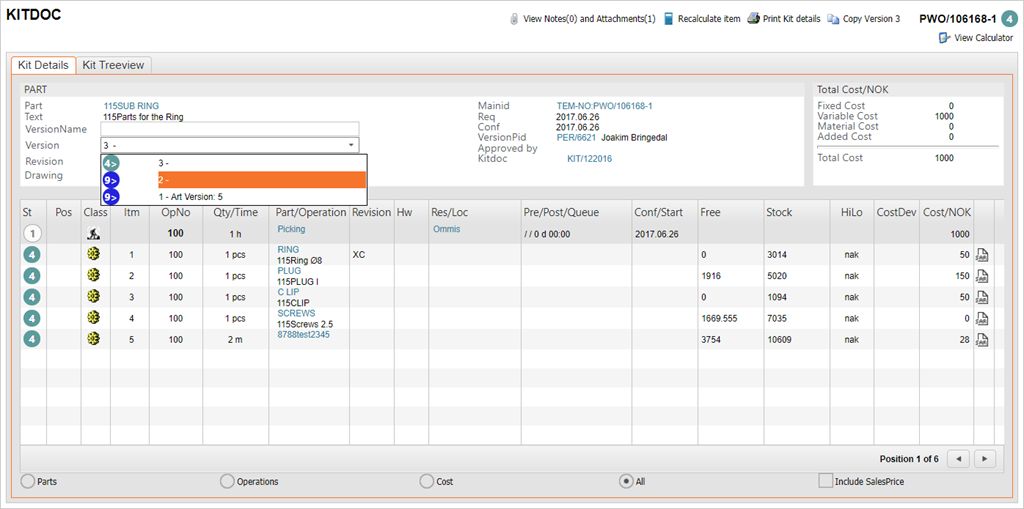Switch to Kit Treeview tab
Image resolution: width=1024 pixels, height=509 pixels.
tap(113, 65)
